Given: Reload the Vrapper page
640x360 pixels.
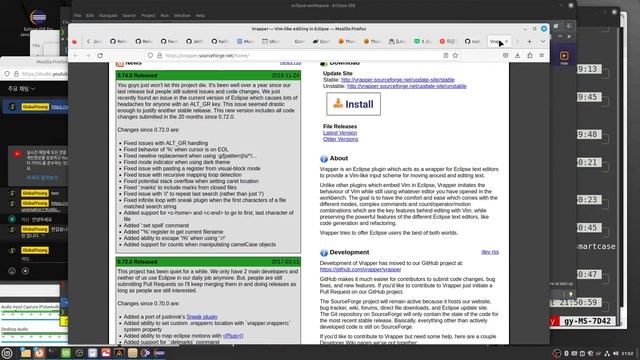Looking at the screenshot, I should (x=100, y=56).
